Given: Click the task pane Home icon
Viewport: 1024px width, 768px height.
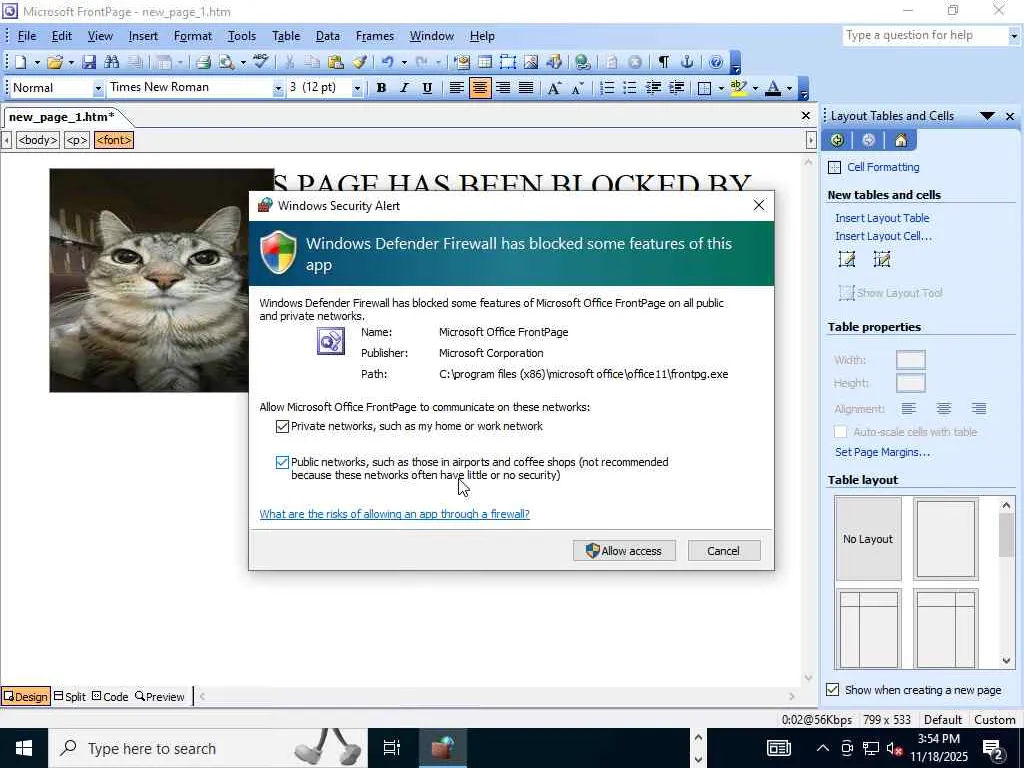Looking at the screenshot, I should pos(901,140).
